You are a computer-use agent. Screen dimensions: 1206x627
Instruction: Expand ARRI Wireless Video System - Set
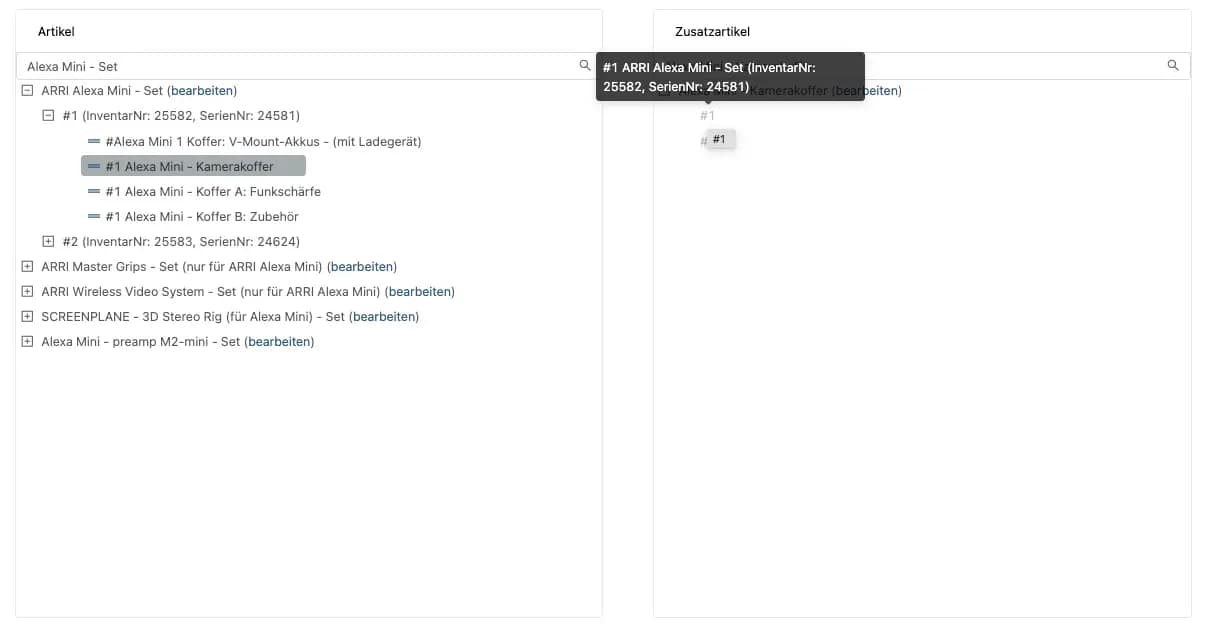(x=27, y=292)
